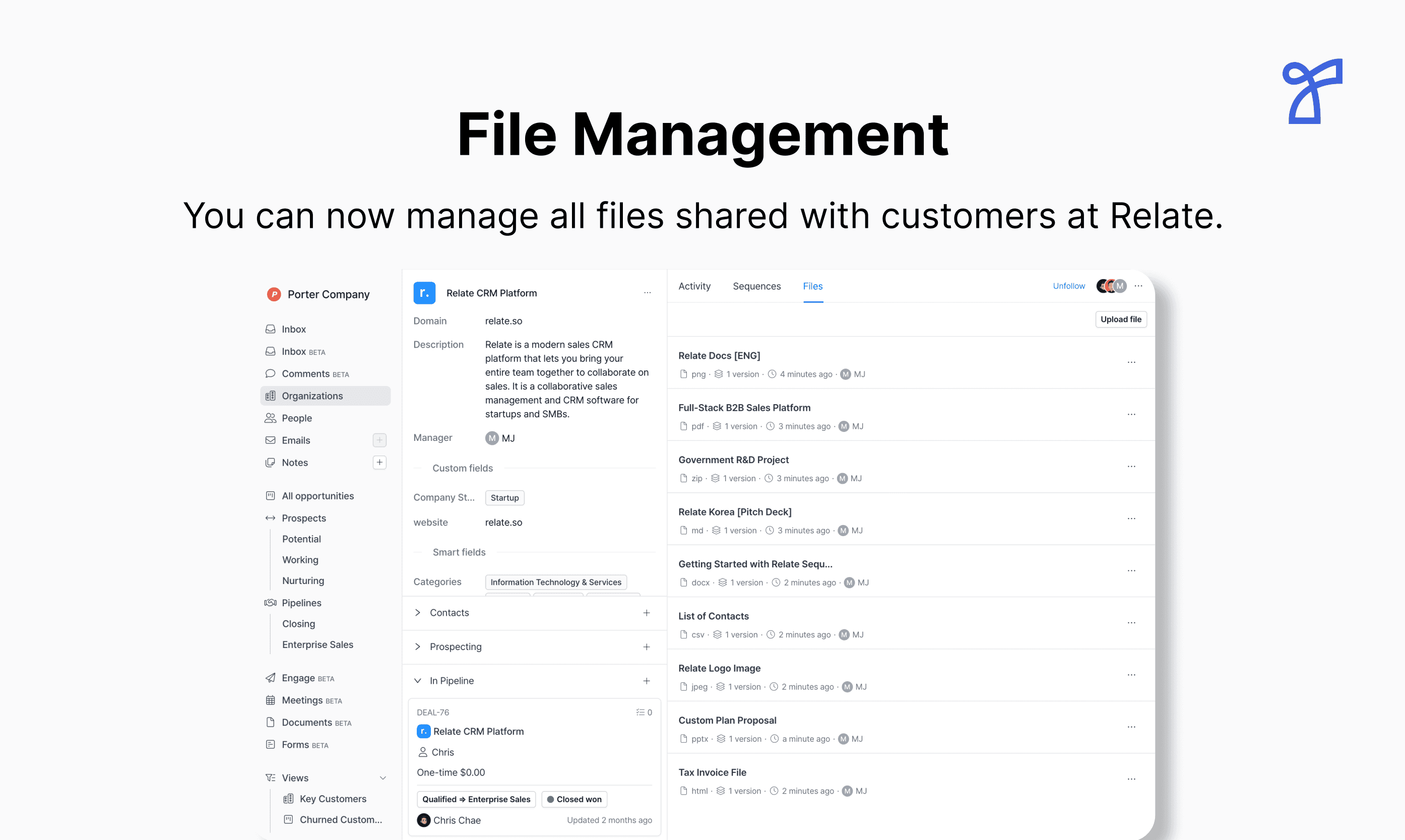
Task: Open the Engage paper plane icon
Action: [x=271, y=678]
